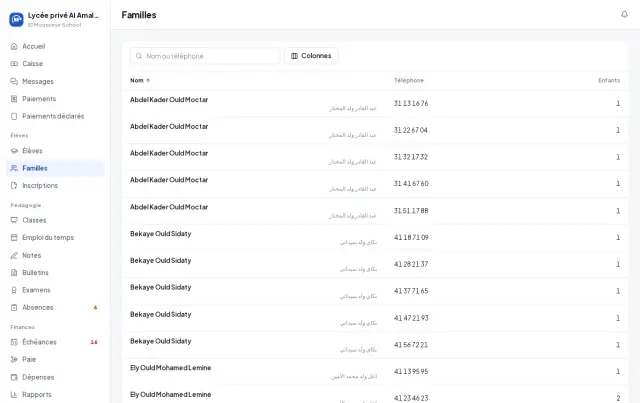Screen dimensions: 640x403
Task: Open the Classes menu item
Action: [55, 220]
